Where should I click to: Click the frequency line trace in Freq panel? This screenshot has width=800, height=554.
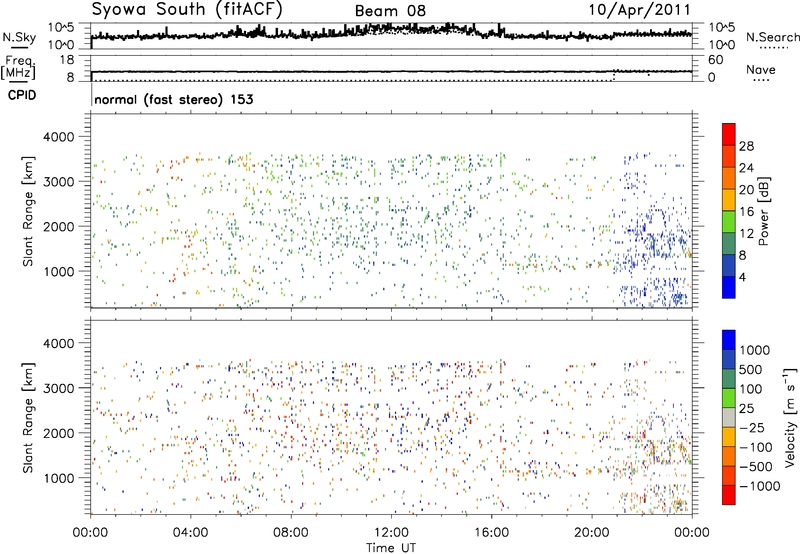click(392, 71)
